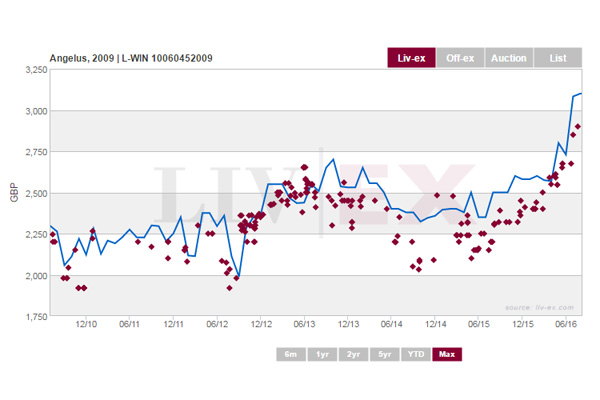The height and width of the screenshot is (400, 600).
Task: Click the source: liv-ex.com credit
Action: click(x=540, y=307)
